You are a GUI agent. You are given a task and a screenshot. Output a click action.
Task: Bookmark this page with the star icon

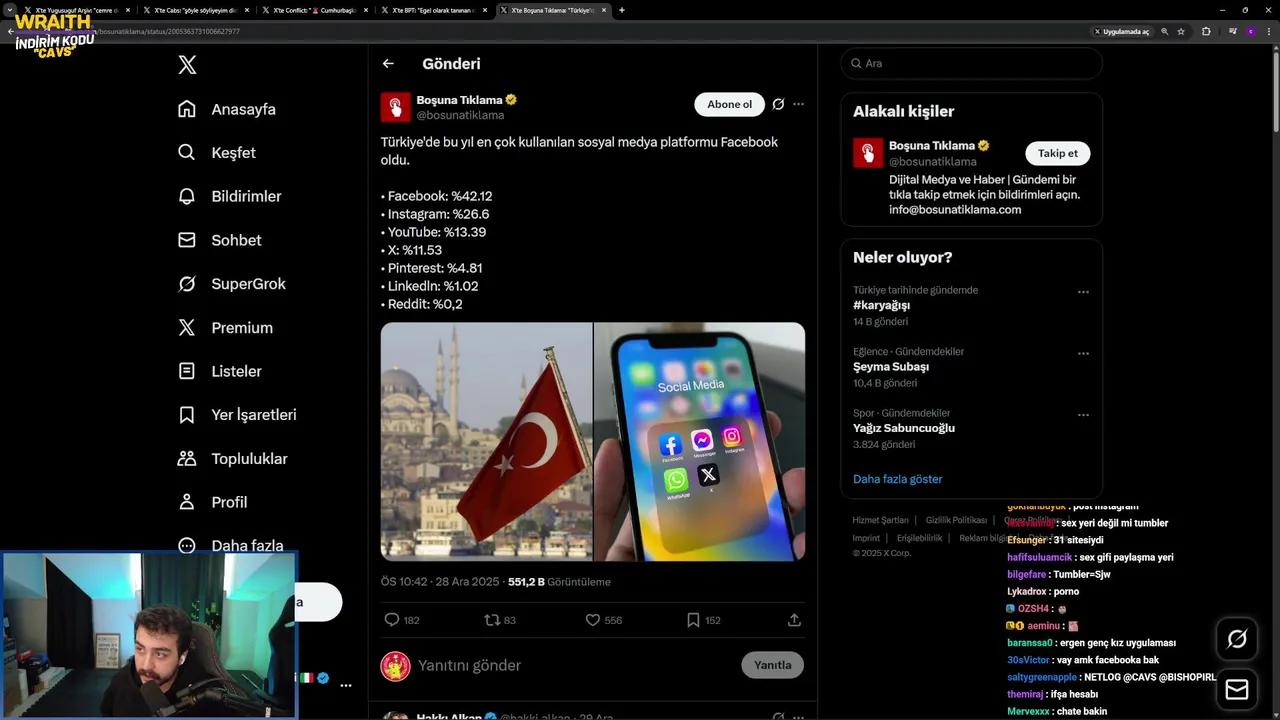pyautogui.click(x=1181, y=32)
